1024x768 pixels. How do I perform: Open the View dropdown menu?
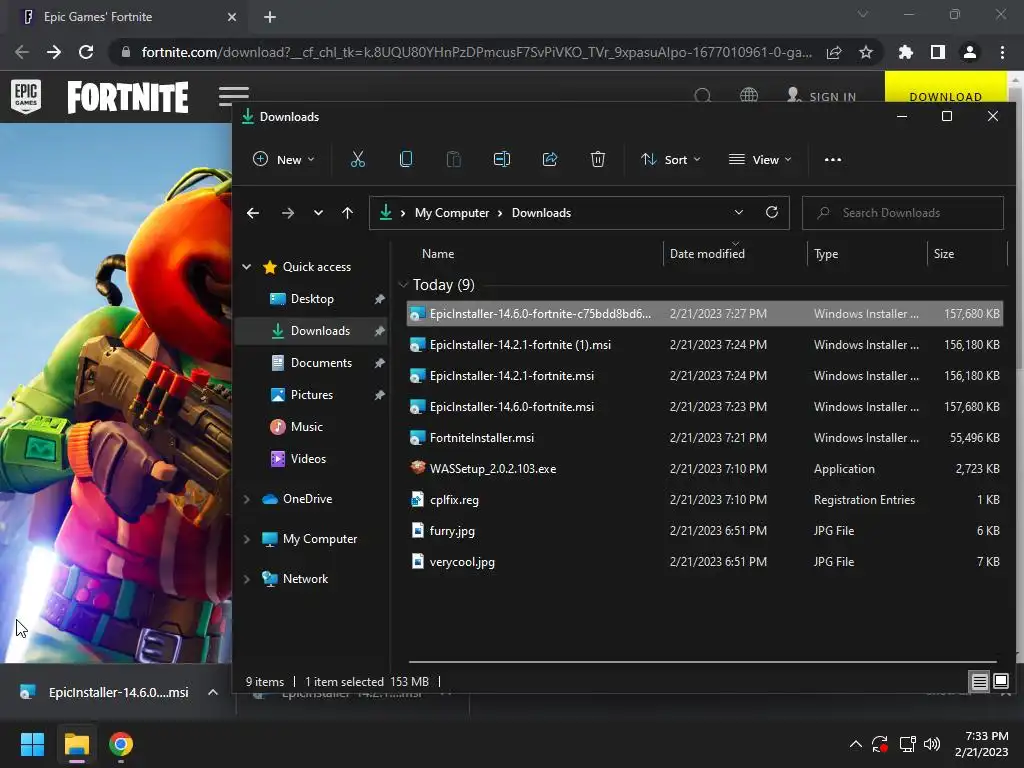point(760,159)
